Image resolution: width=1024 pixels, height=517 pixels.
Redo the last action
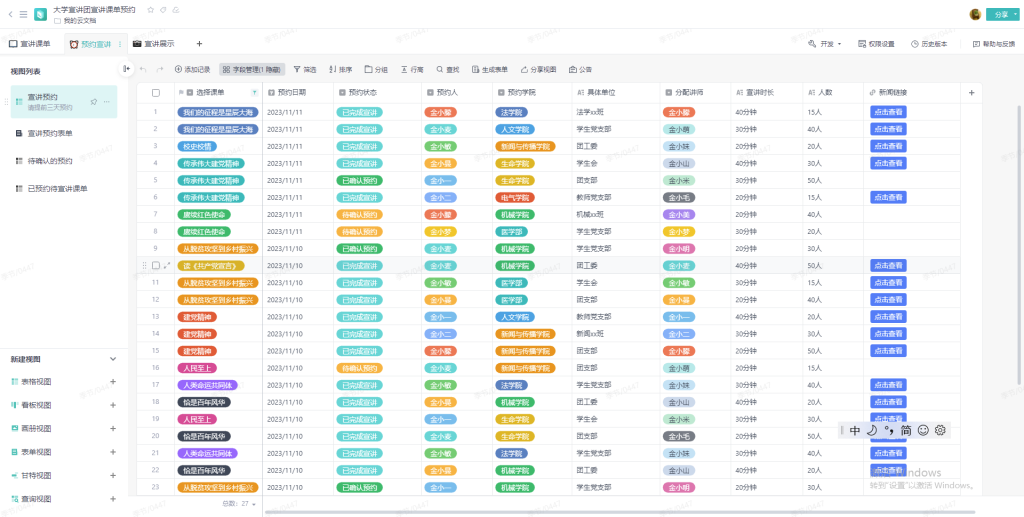[159, 69]
